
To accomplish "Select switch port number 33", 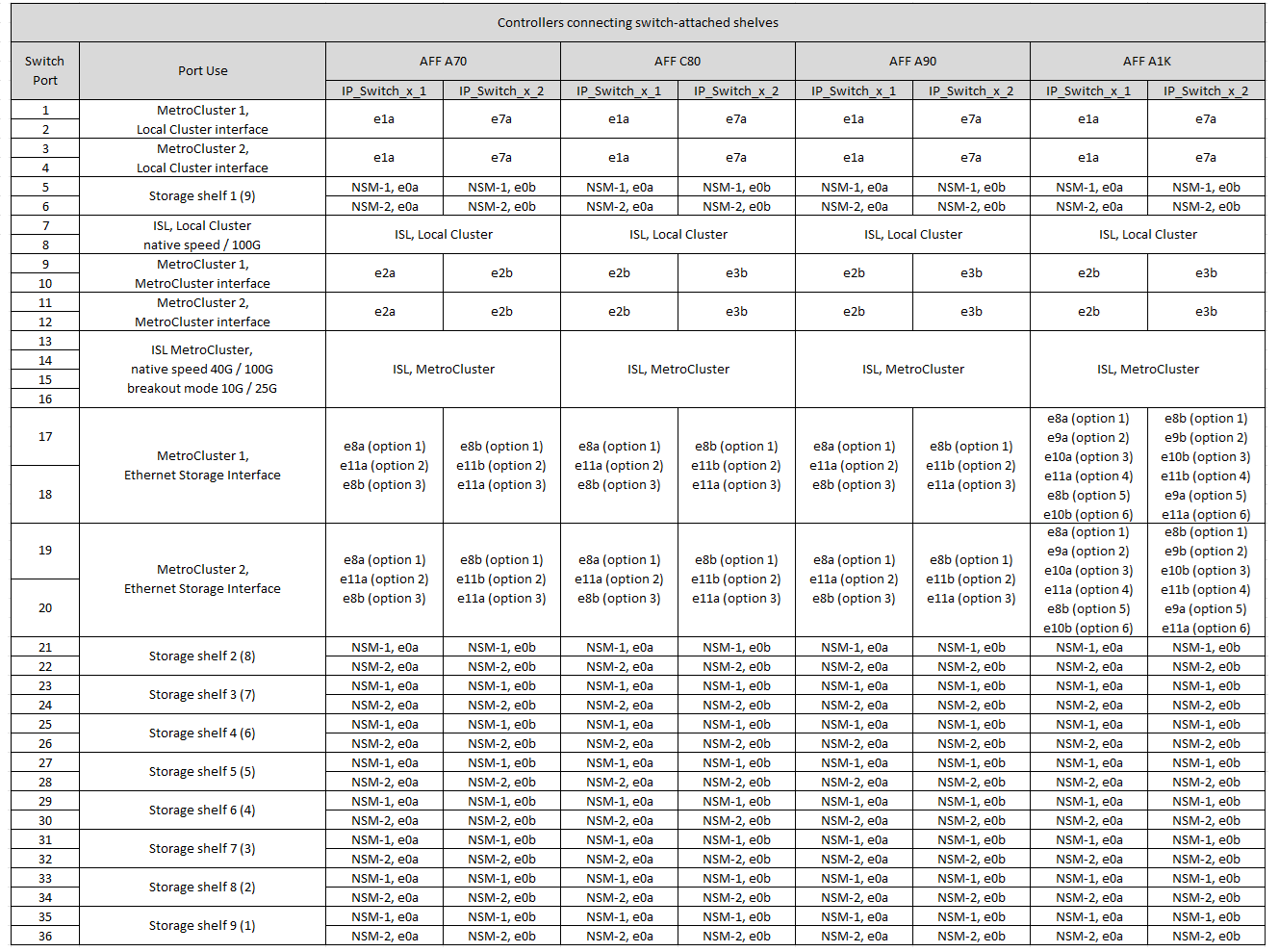I will (x=45, y=878).
